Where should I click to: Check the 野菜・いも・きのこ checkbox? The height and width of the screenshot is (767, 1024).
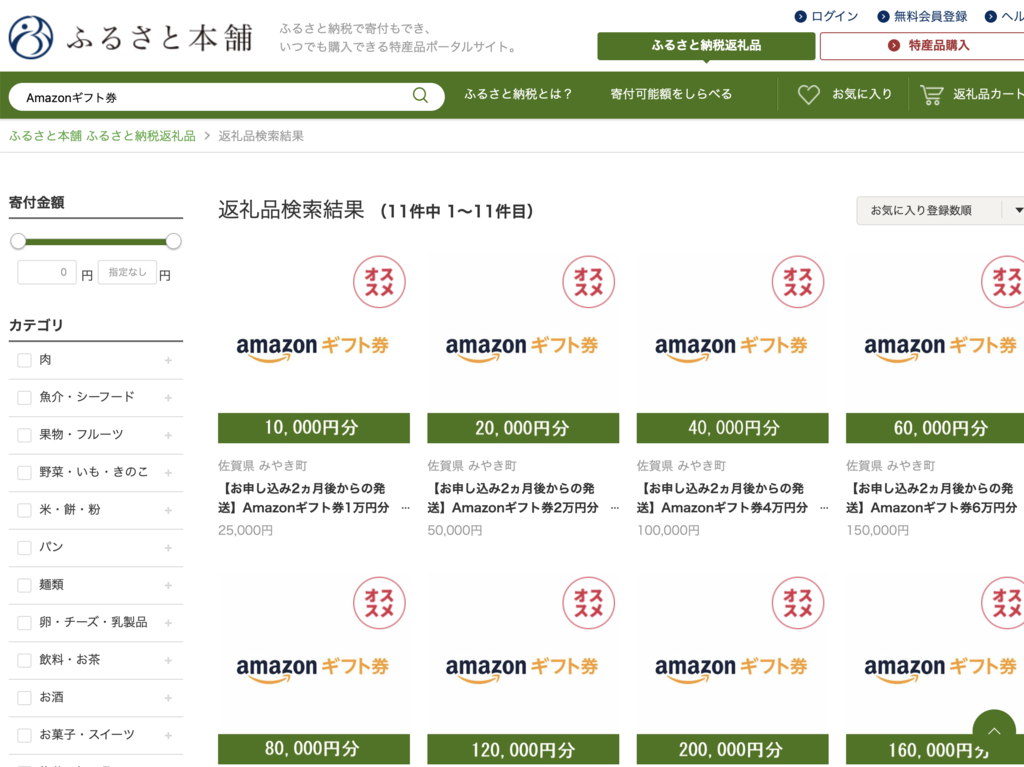[24, 472]
